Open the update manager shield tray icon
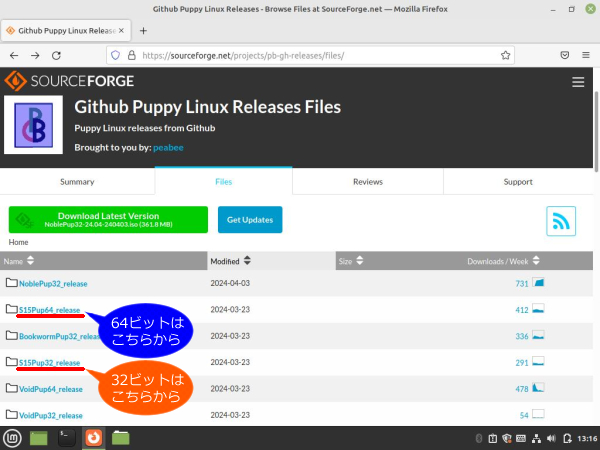Image resolution: width=600 pixels, height=450 pixels. click(x=507, y=439)
